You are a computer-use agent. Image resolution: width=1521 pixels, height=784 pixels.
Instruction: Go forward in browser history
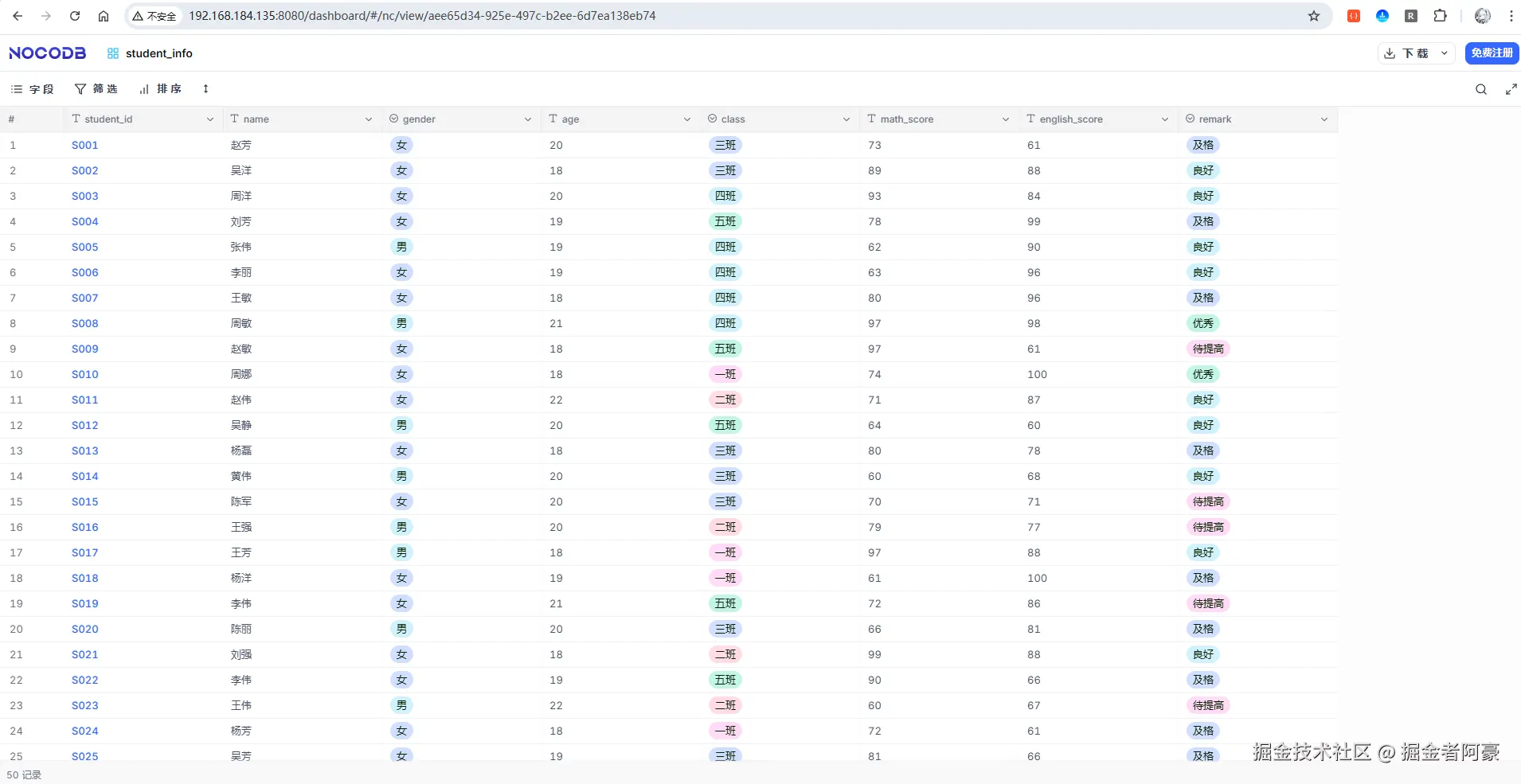pos(46,16)
